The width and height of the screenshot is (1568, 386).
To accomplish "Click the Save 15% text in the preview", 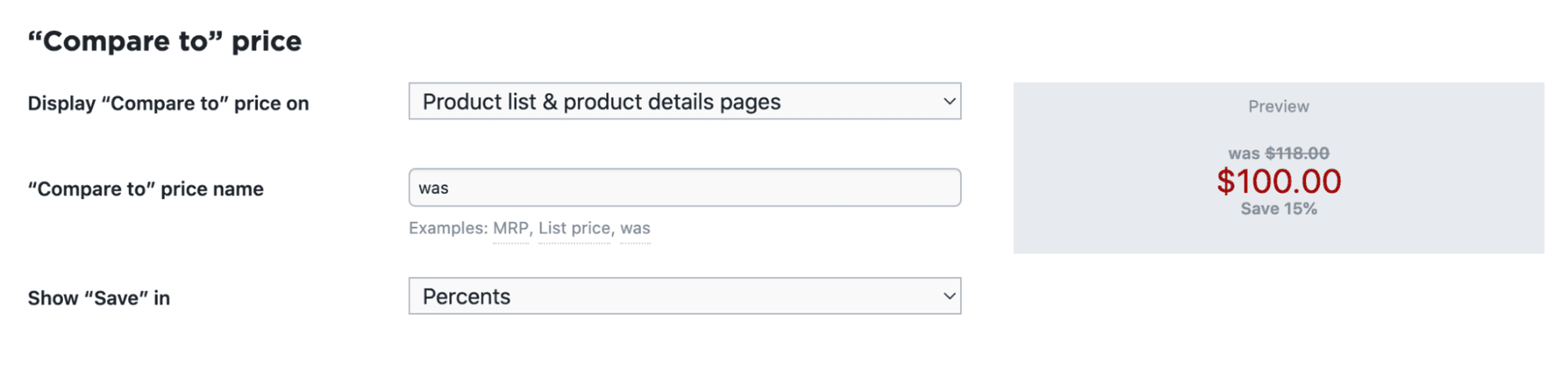I will click(1278, 209).
